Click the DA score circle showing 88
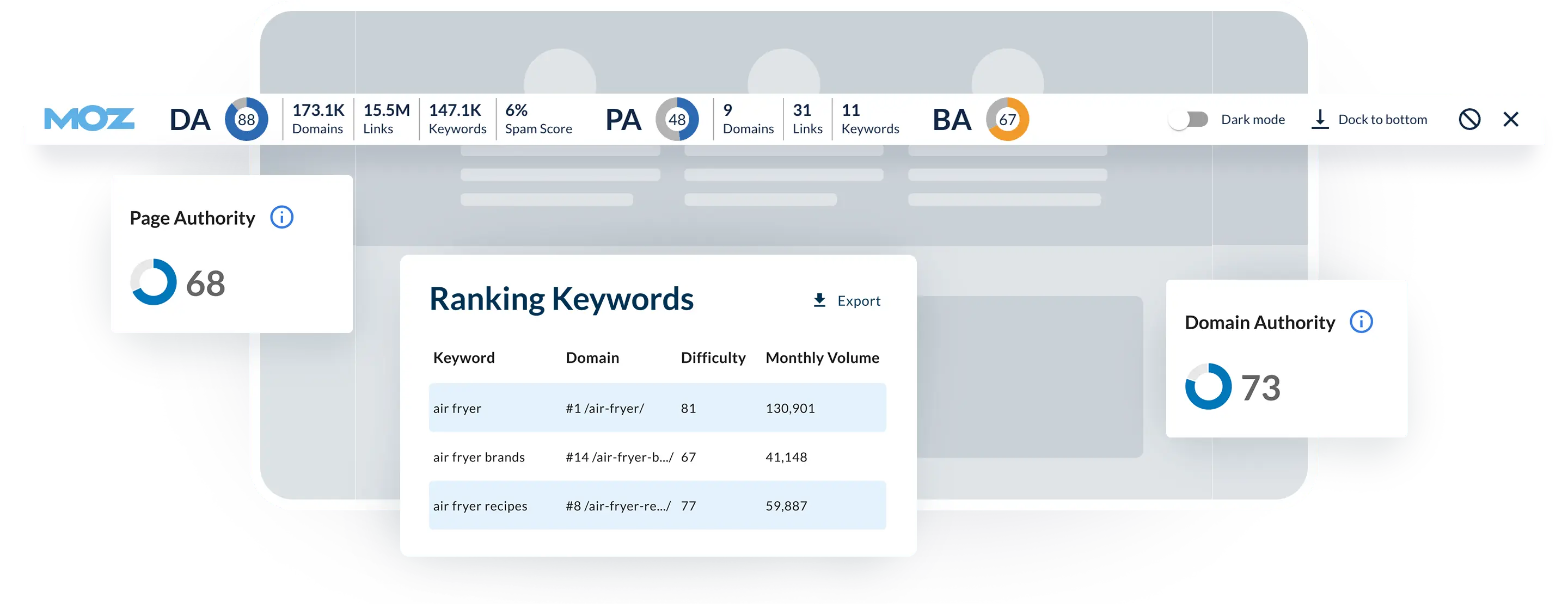 (246, 119)
